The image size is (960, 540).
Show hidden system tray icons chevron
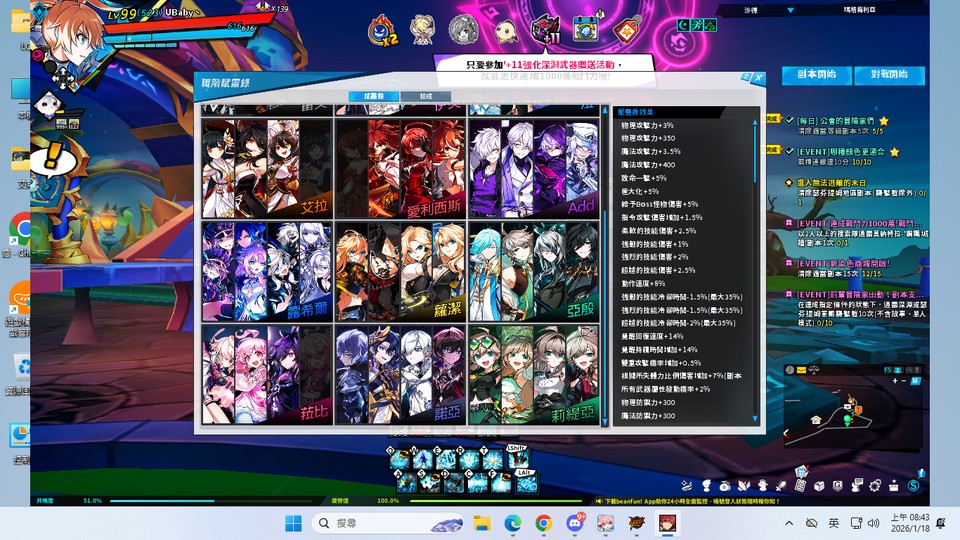tap(789, 523)
